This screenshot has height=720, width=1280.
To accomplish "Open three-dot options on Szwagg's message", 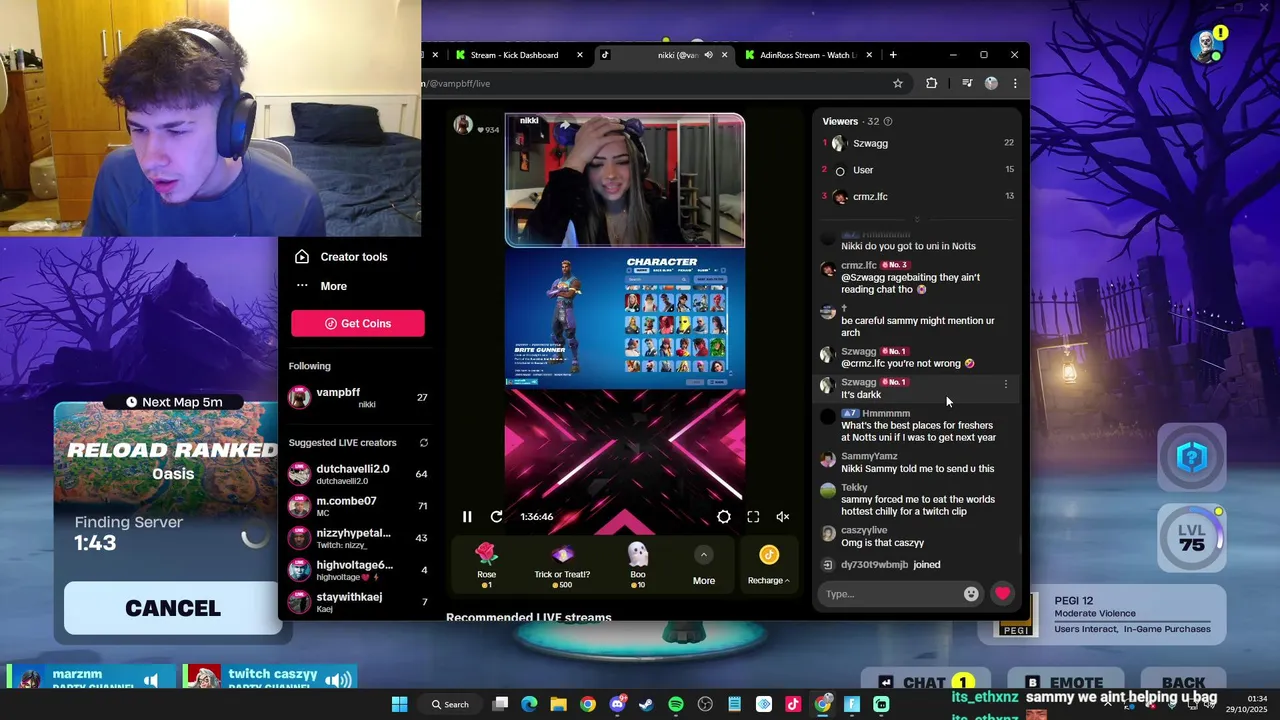I will (x=1006, y=384).
